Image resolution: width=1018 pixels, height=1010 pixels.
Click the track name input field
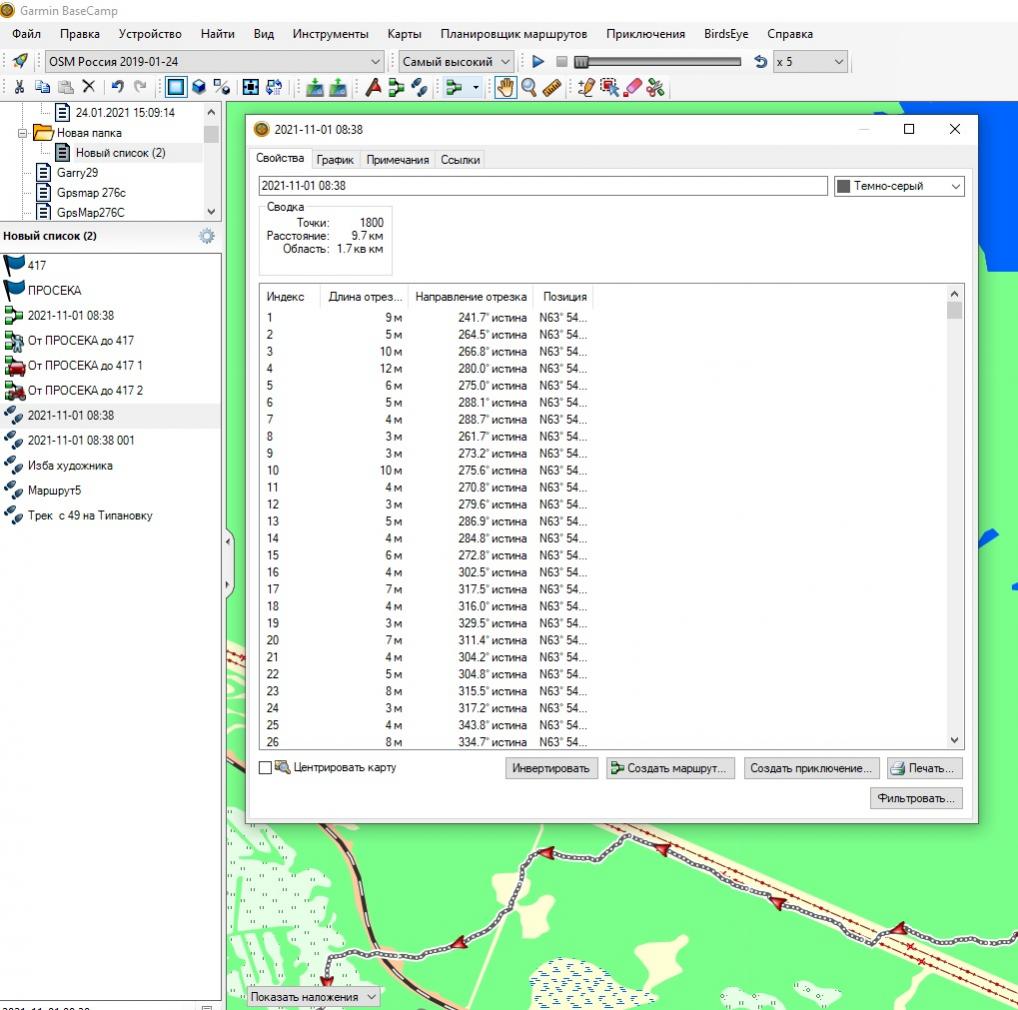click(542, 186)
